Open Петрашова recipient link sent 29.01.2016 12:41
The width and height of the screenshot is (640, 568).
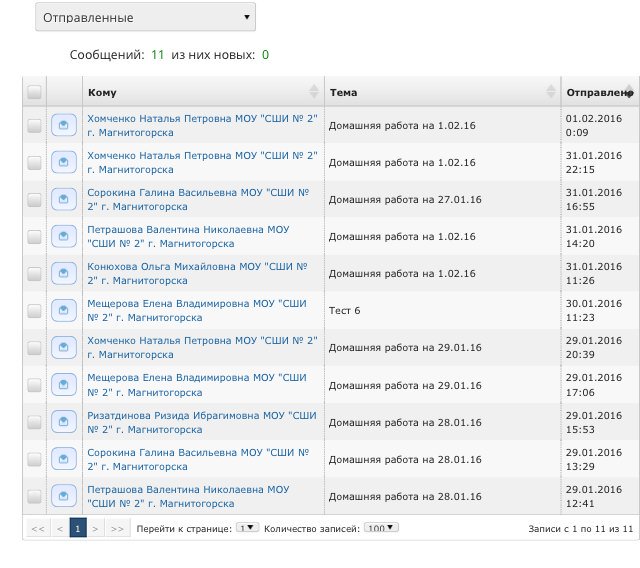188,496
